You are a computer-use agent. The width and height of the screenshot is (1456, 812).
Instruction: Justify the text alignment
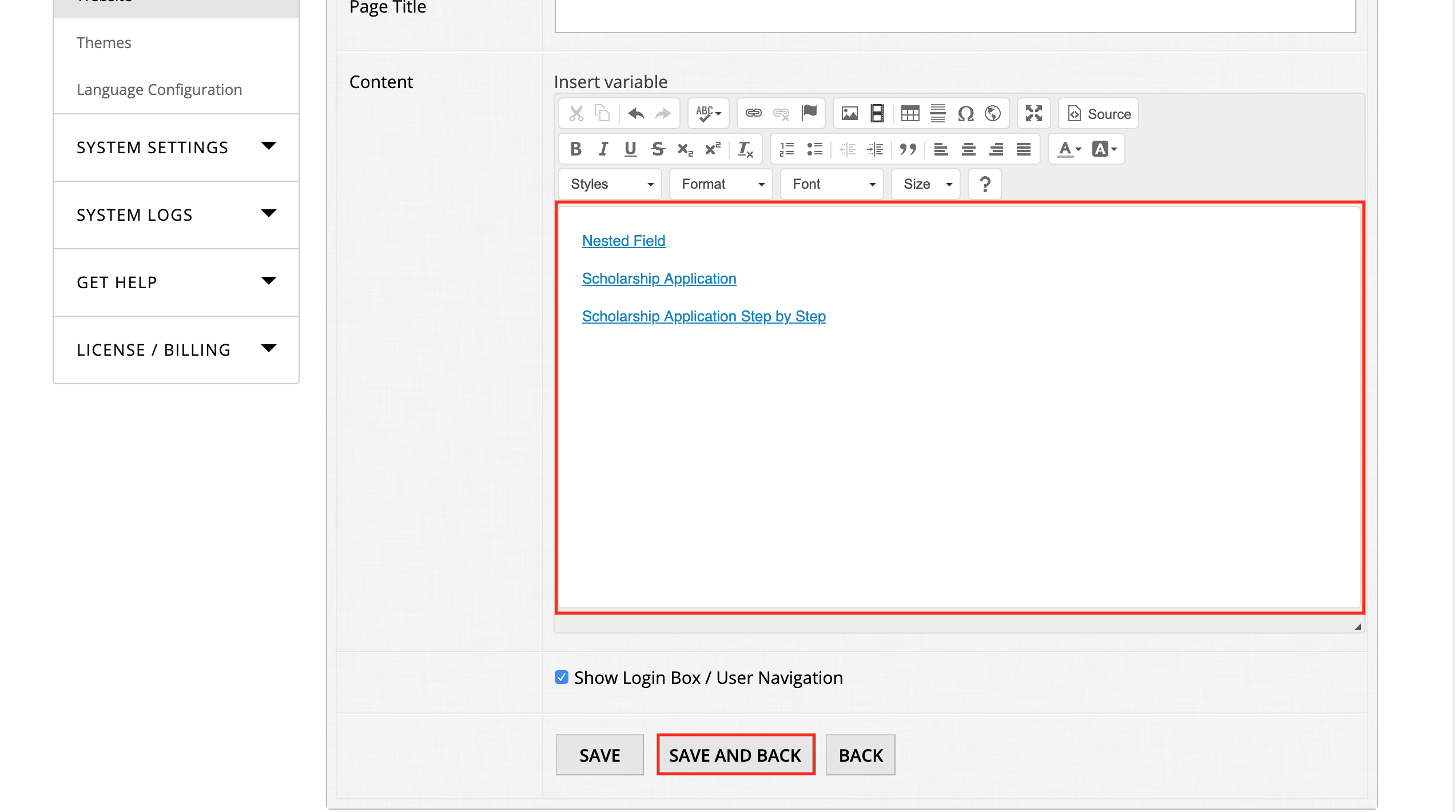[x=1024, y=149]
